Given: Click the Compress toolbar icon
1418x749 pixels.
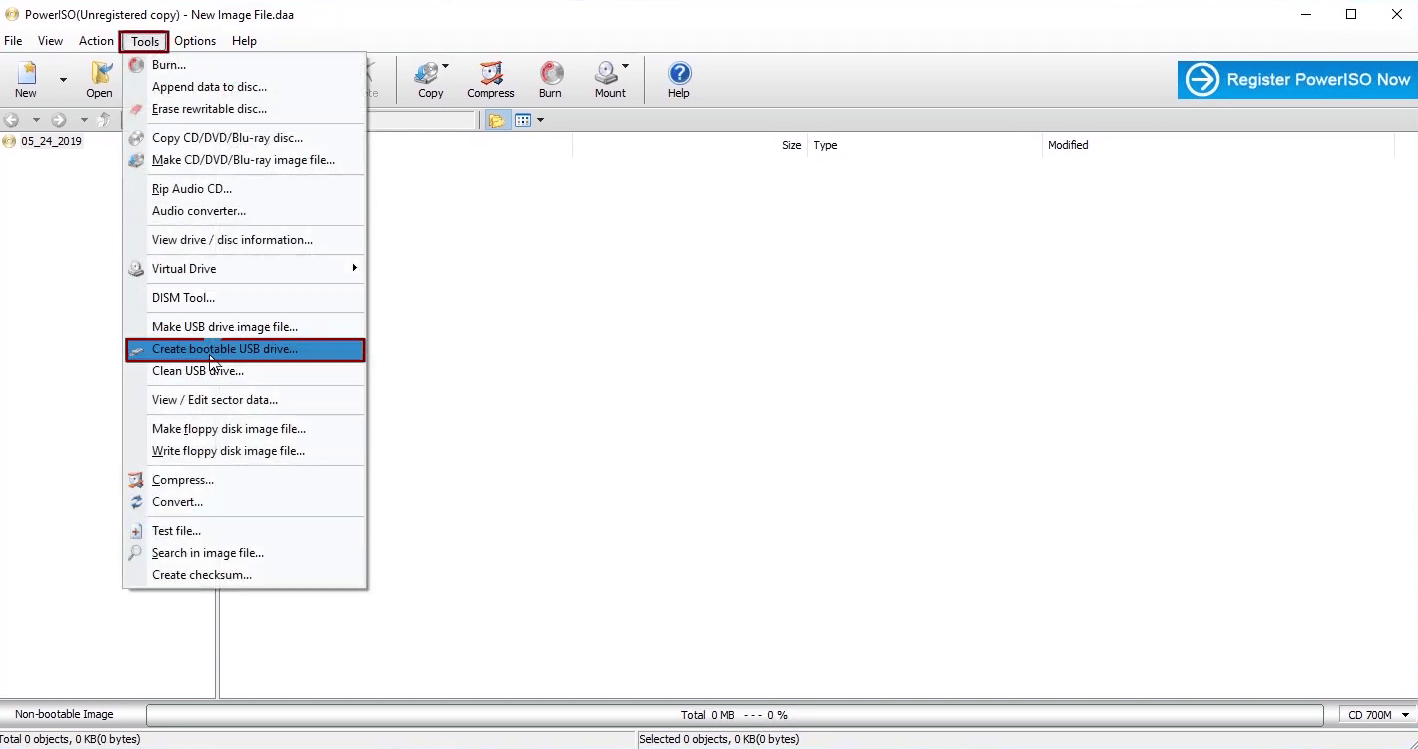Looking at the screenshot, I should [490, 79].
